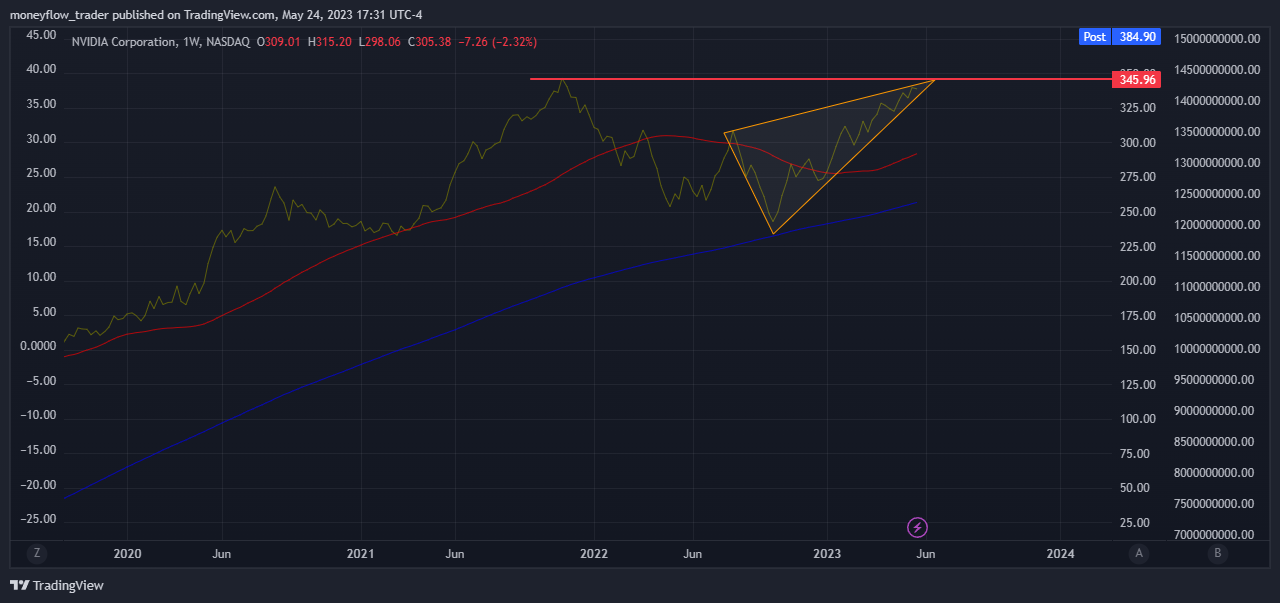Click the 2024 time axis label
The width and height of the screenshot is (1280, 603).
[1061, 553]
